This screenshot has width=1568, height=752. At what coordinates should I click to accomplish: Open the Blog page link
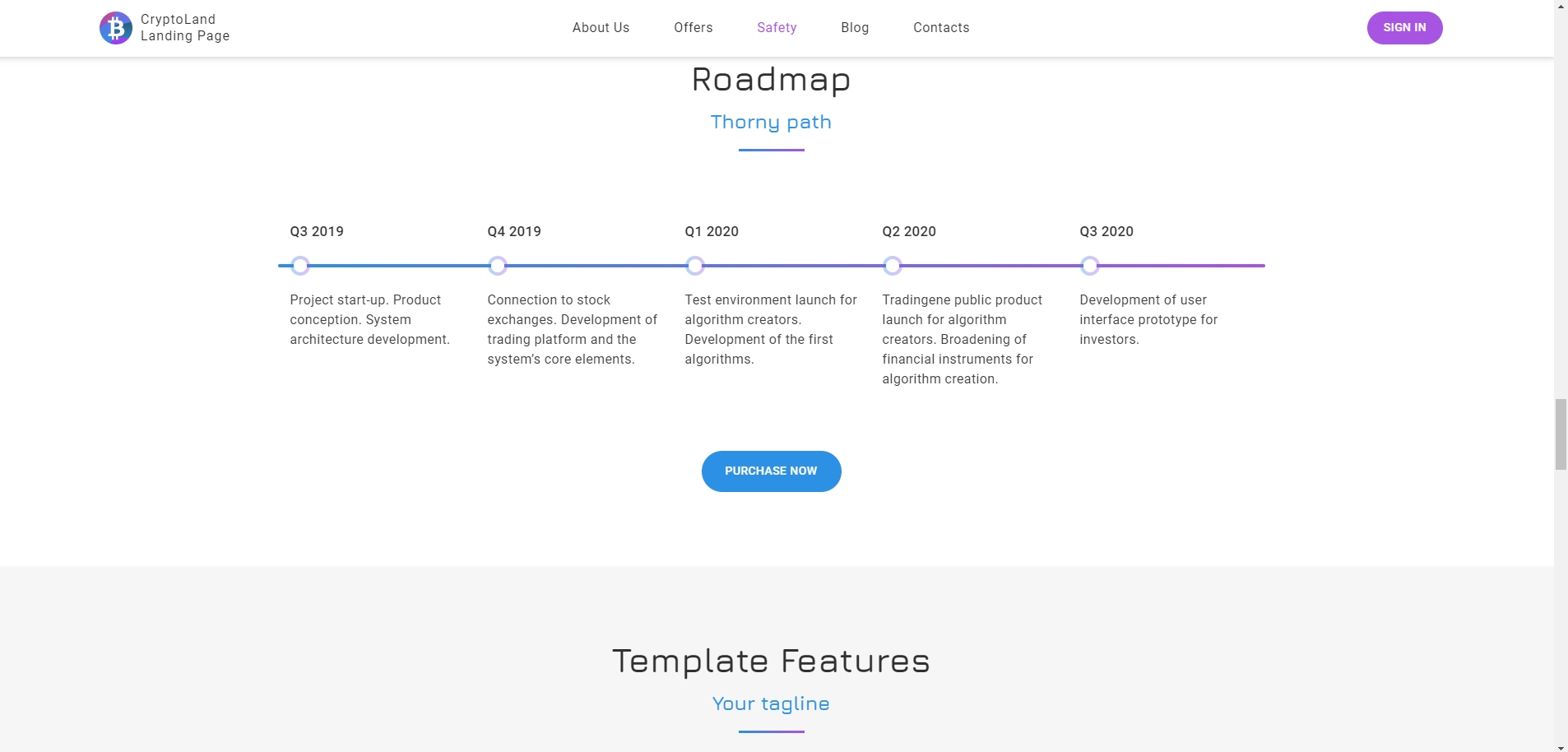855,28
